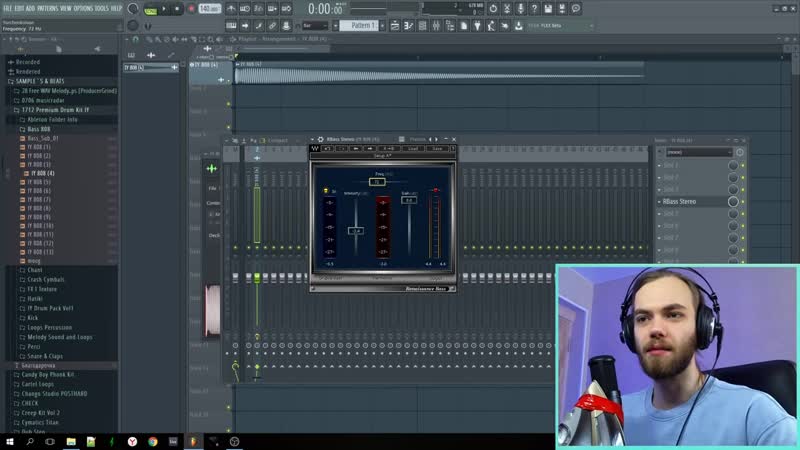Click the tempo display showing 140
The image size is (800, 450).
tap(207, 9)
